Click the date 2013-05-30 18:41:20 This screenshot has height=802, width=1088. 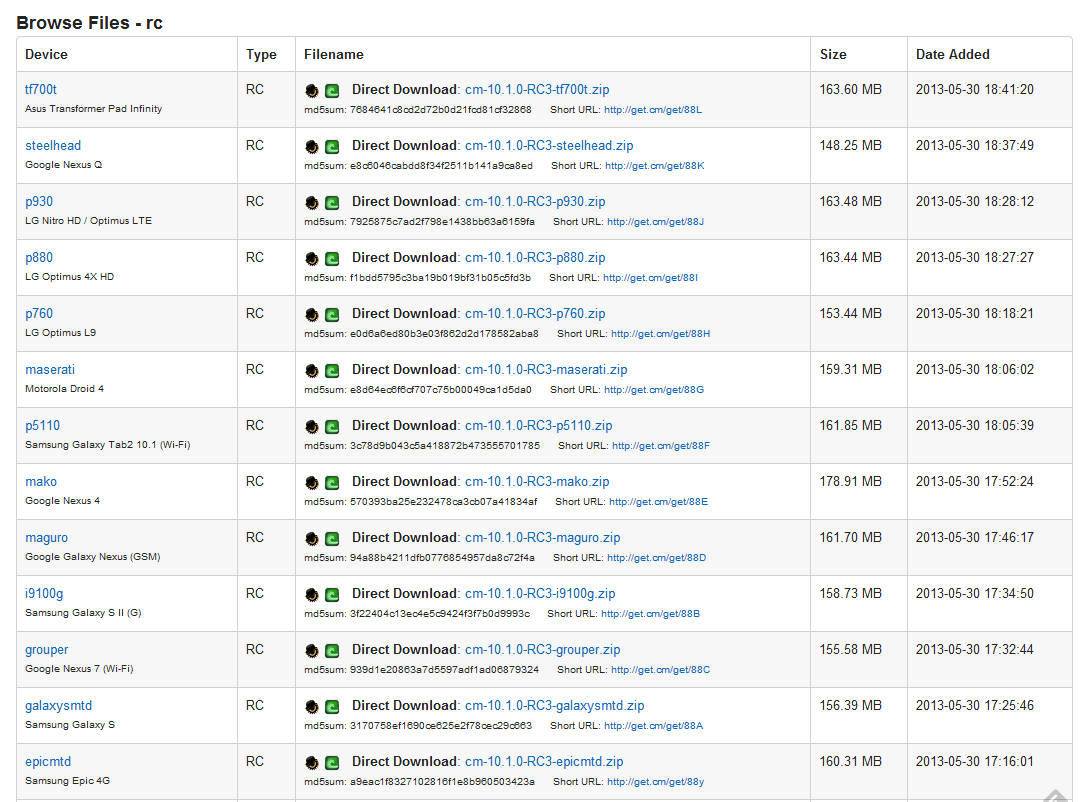(974, 89)
